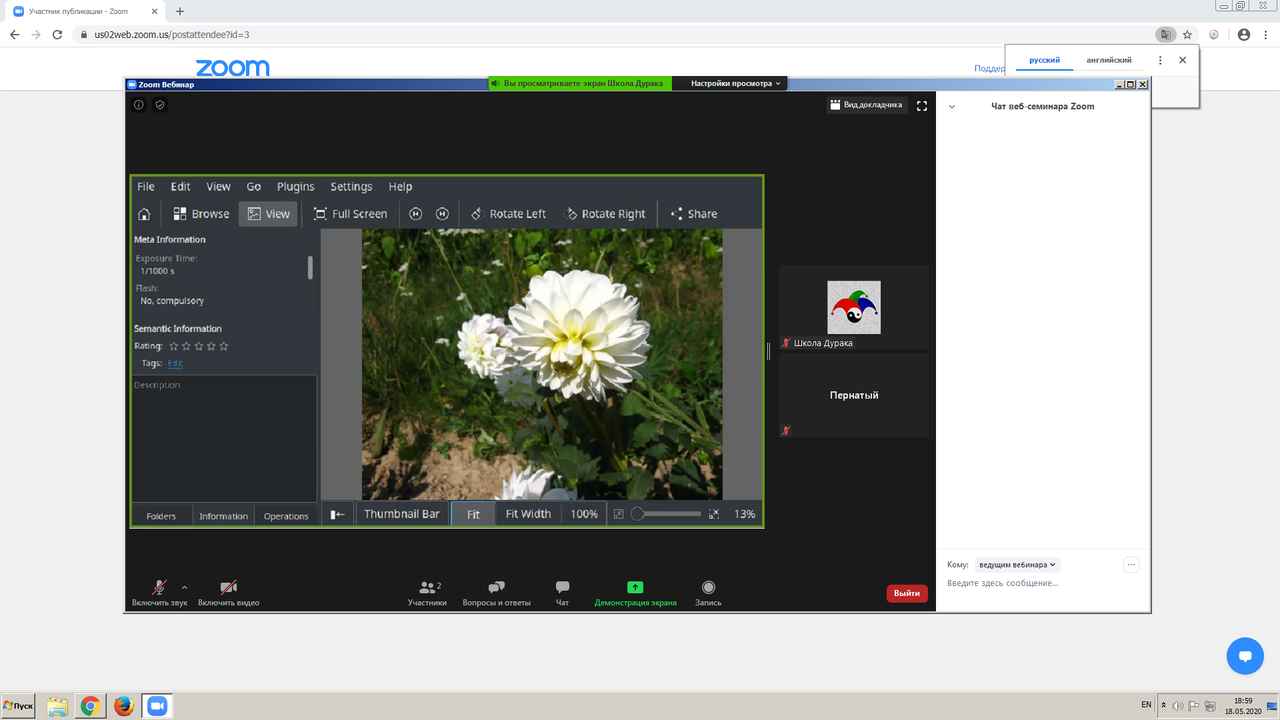Click Full Screen in image viewer toolbar
The width and height of the screenshot is (1280, 720).
[x=350, y=214]
